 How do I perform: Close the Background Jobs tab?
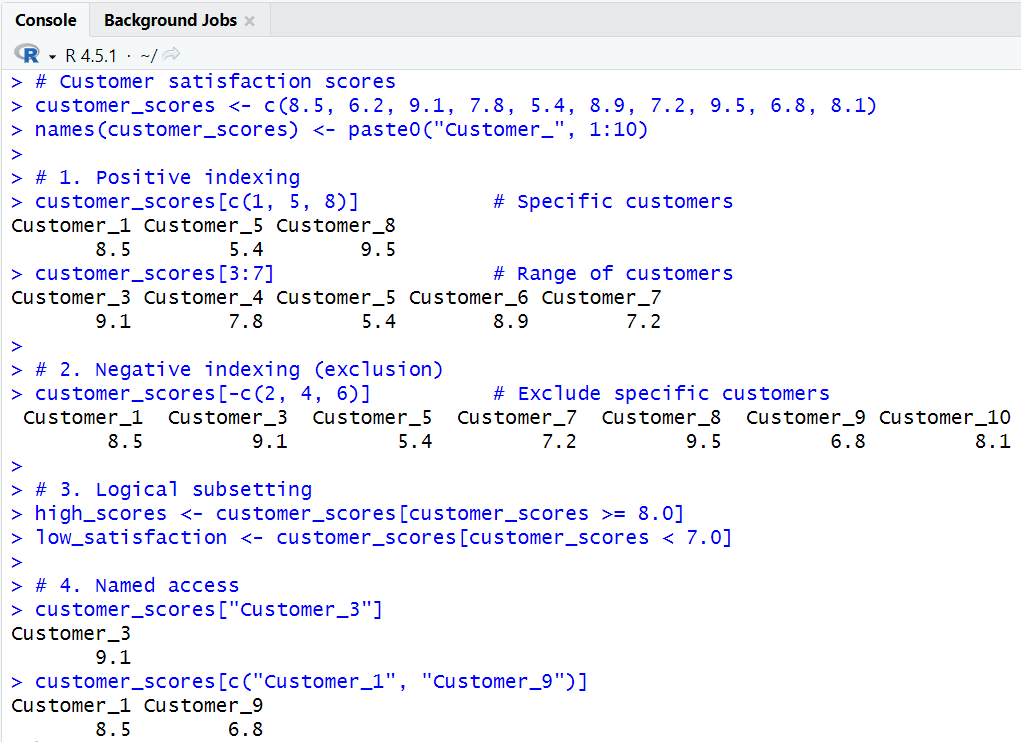[249, 19]
